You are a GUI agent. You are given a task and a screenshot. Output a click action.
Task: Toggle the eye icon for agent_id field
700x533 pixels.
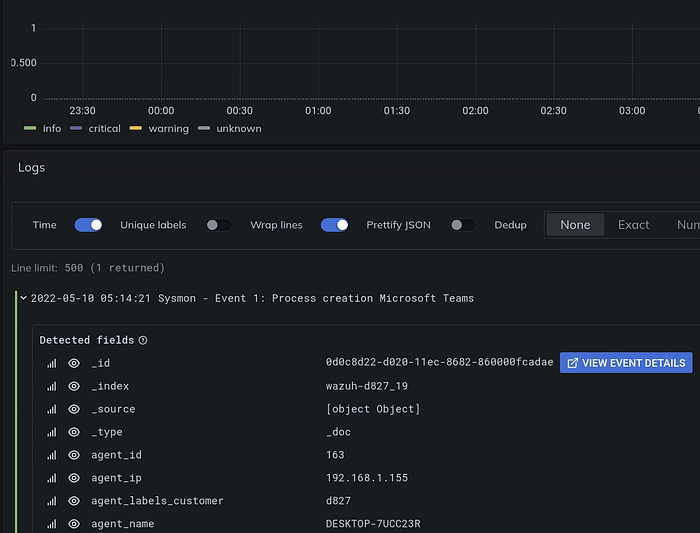click(x=74, y=455)
